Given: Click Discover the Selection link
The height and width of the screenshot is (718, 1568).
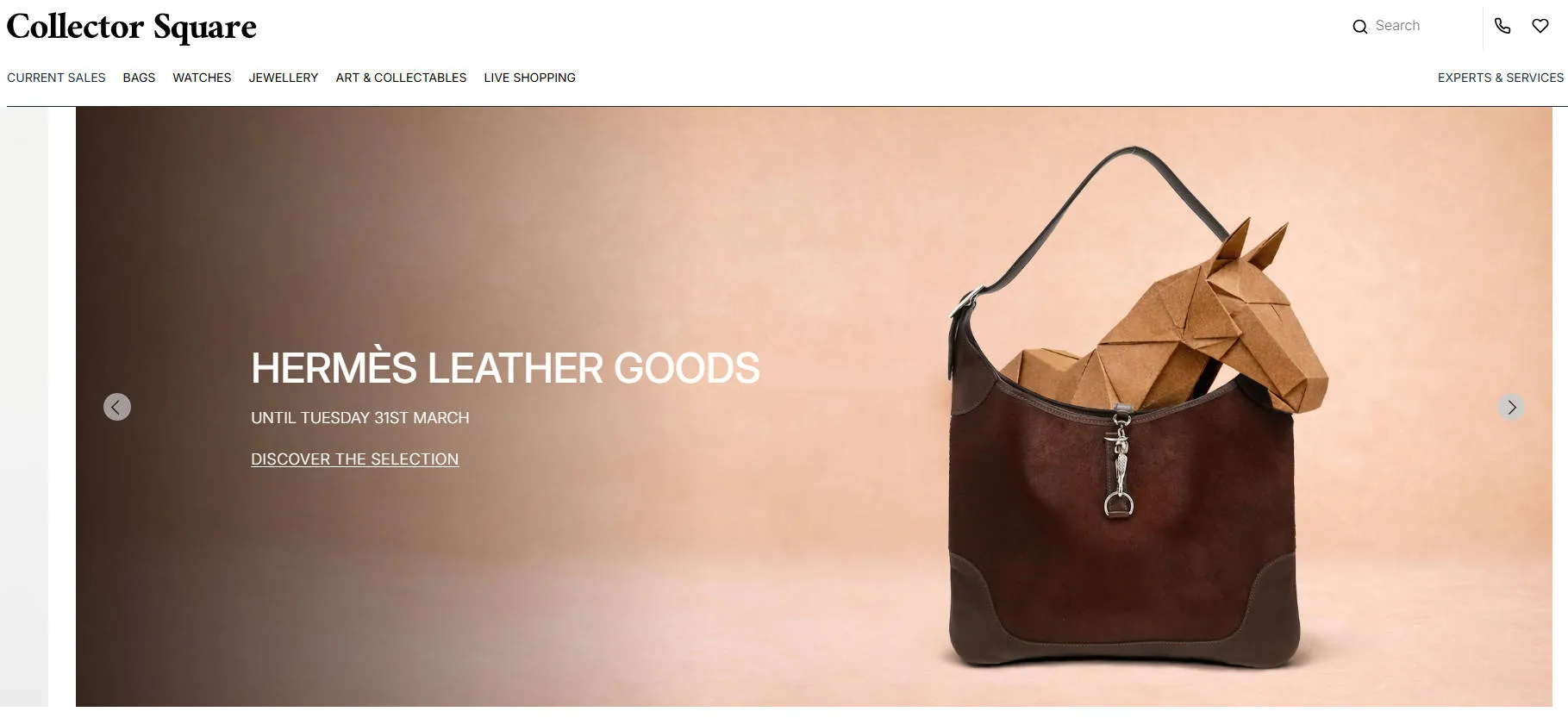Looking at the screenshot, I should click(x=354, y=459).
